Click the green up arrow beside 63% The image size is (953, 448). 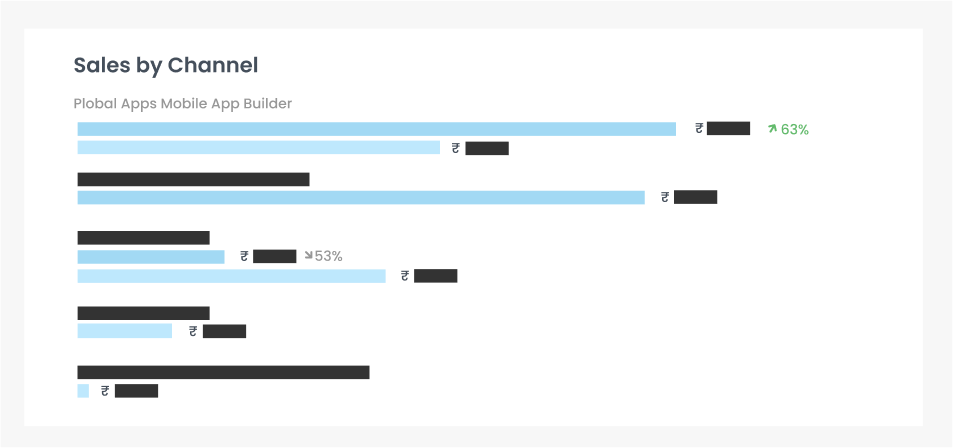772,129
